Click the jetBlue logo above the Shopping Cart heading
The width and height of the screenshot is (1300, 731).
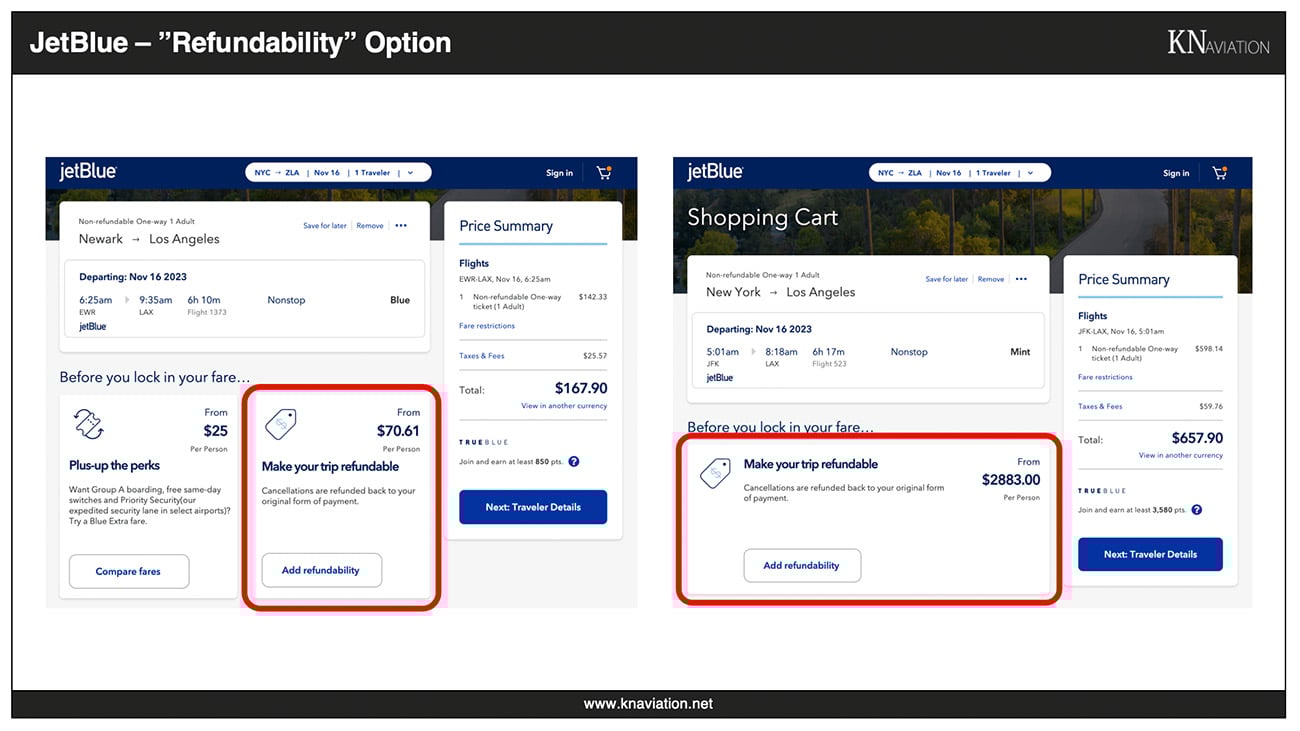pyautogui.click(x=715, y=172)
